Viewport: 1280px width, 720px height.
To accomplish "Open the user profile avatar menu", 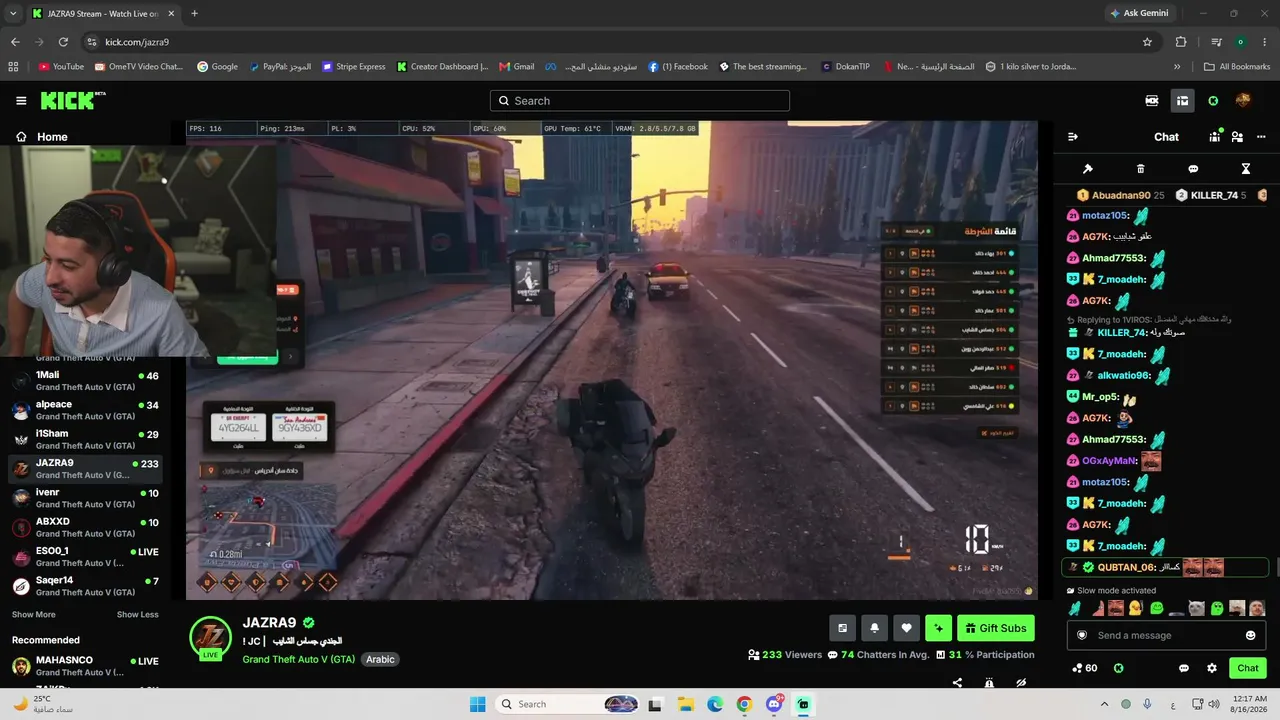I will point(1243,101).
